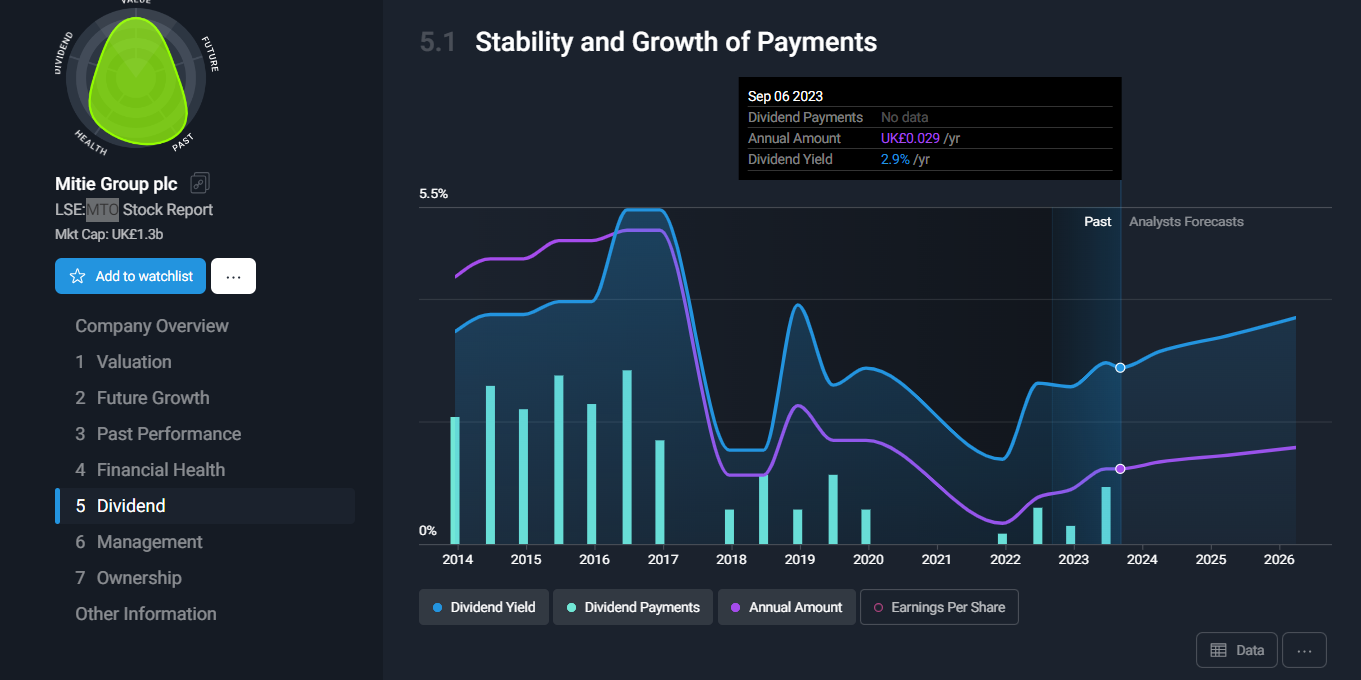This screenshot has width=1361, height=680.
Task: Click the 2021 x-axis label
Action: click(936, 559)
